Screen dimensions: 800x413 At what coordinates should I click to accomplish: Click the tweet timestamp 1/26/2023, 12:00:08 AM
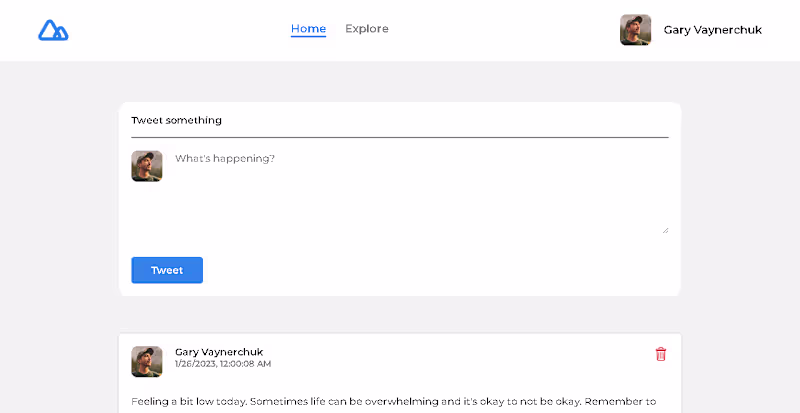click(x=222, y=364)
